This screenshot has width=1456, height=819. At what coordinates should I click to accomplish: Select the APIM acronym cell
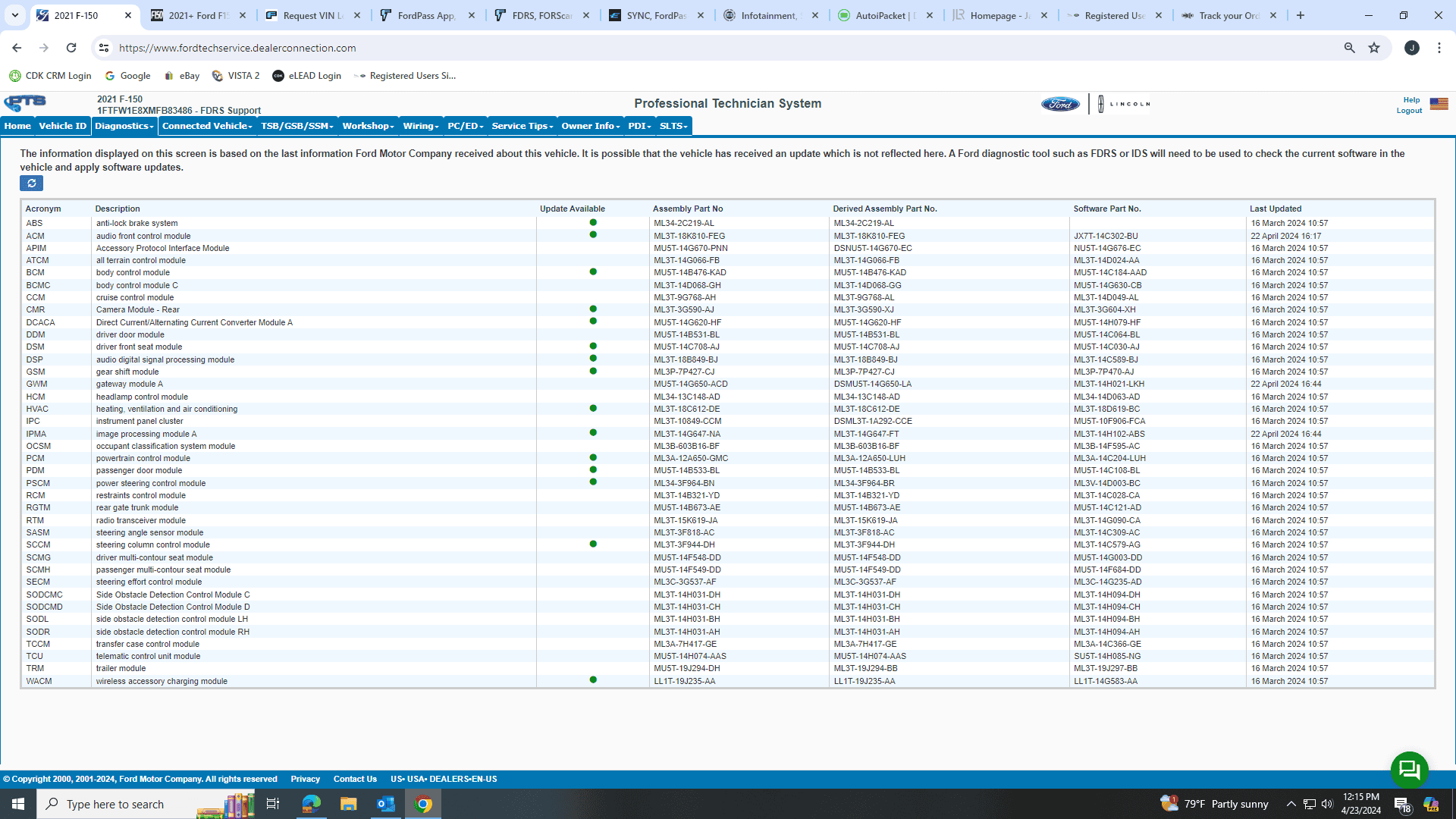tap(36, 248)
